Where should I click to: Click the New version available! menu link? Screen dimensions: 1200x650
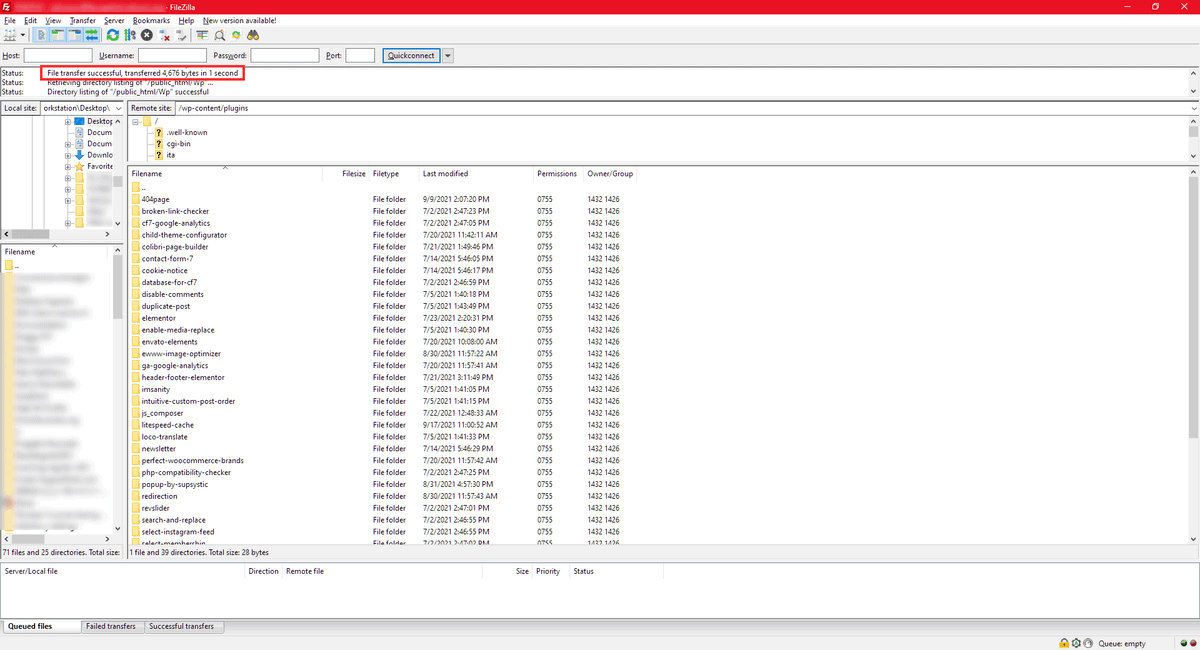click(x=239, y=20)
